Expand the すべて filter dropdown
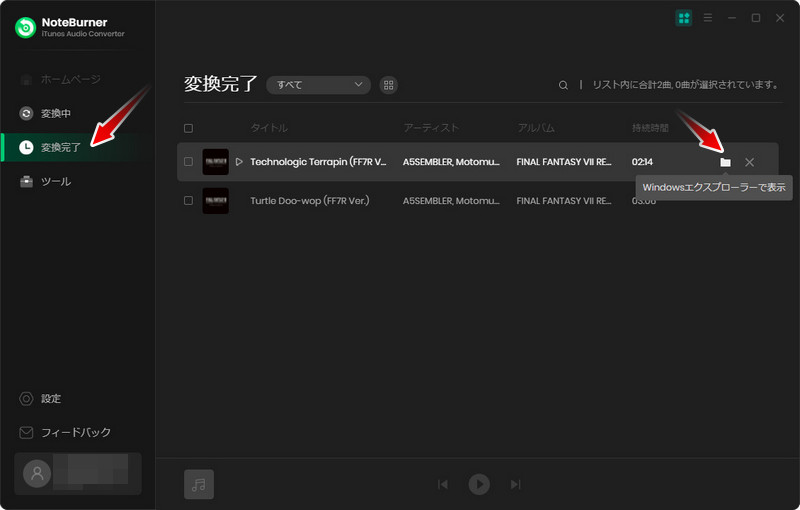The height and width of the screenshot is (510, 800). click(318, 85)
